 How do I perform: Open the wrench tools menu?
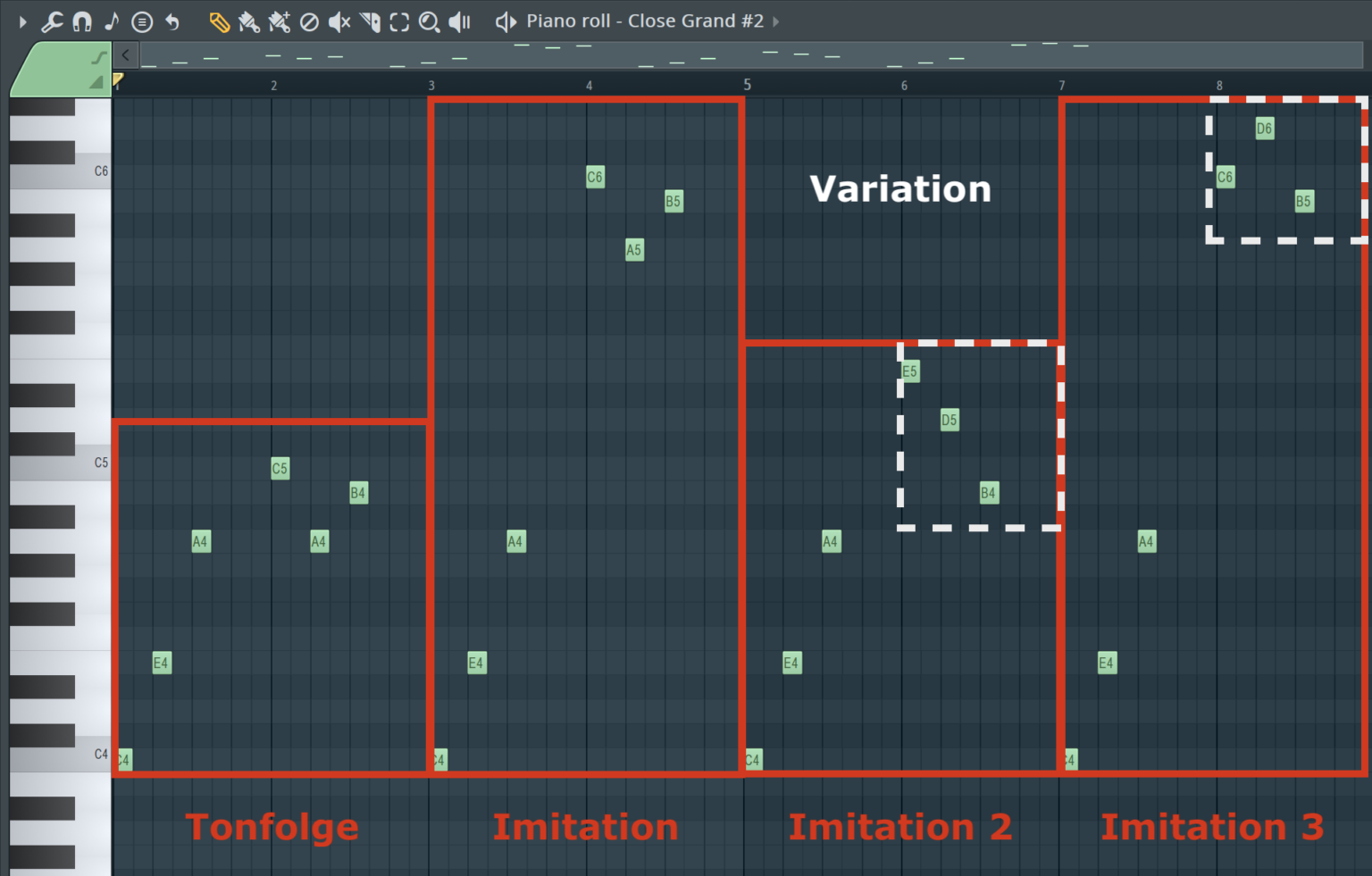point(53,21)
